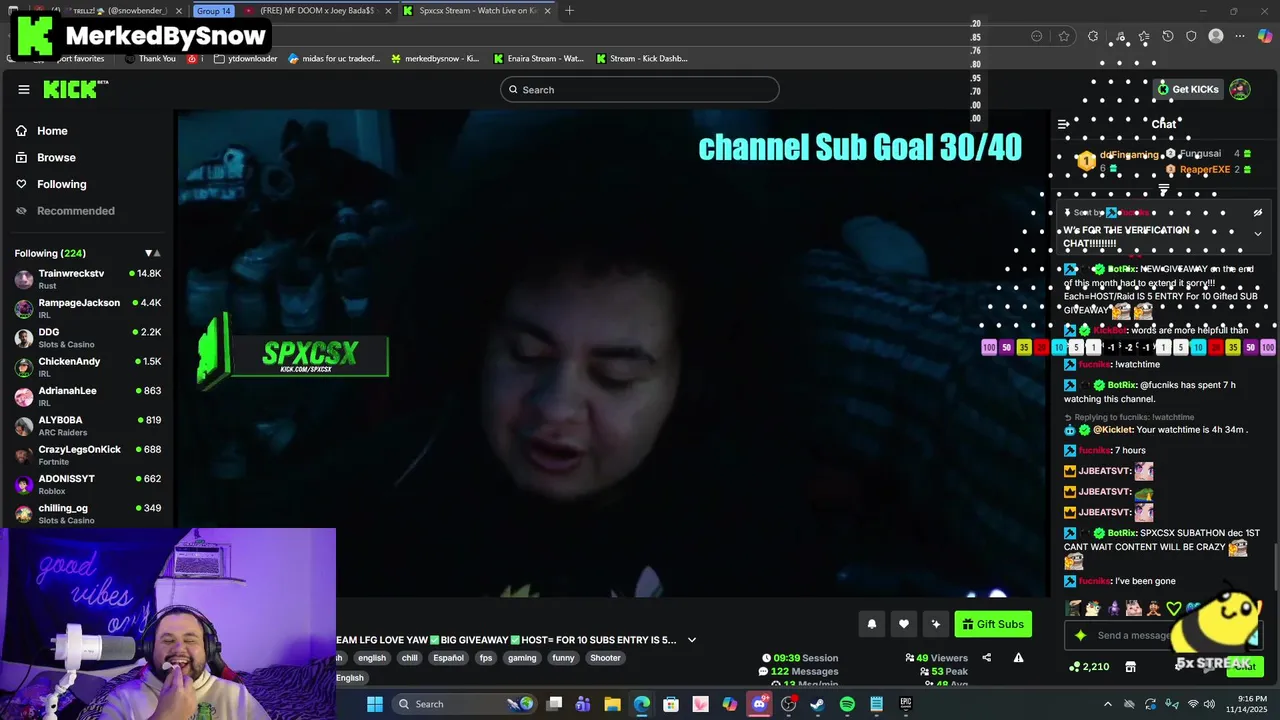
Task: Go to the Kick logo home
Action: pyautogui.click(x=75, y=90)
